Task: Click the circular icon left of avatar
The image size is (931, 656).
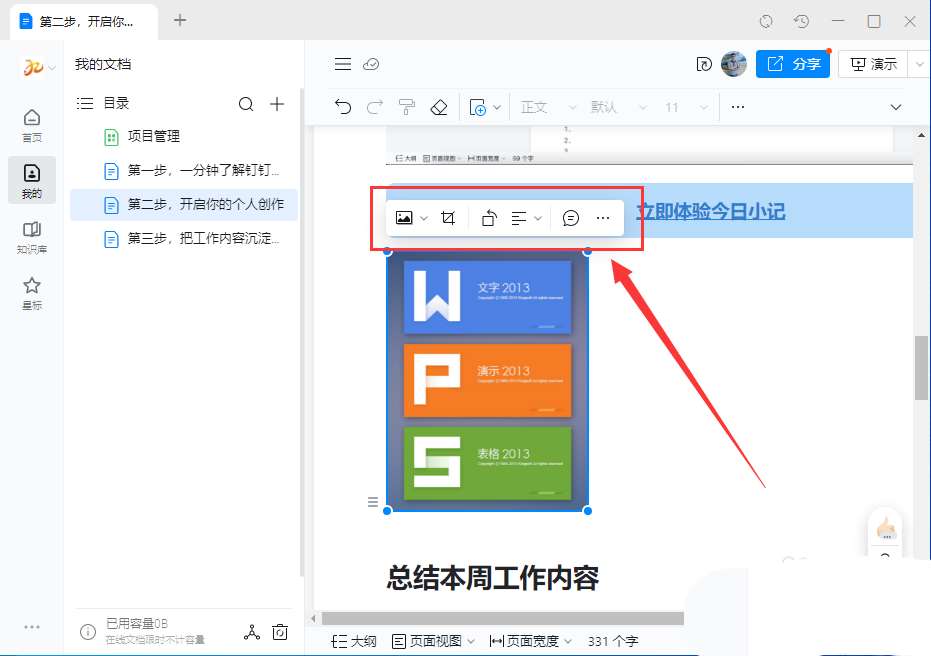Action: pos(704,64)
